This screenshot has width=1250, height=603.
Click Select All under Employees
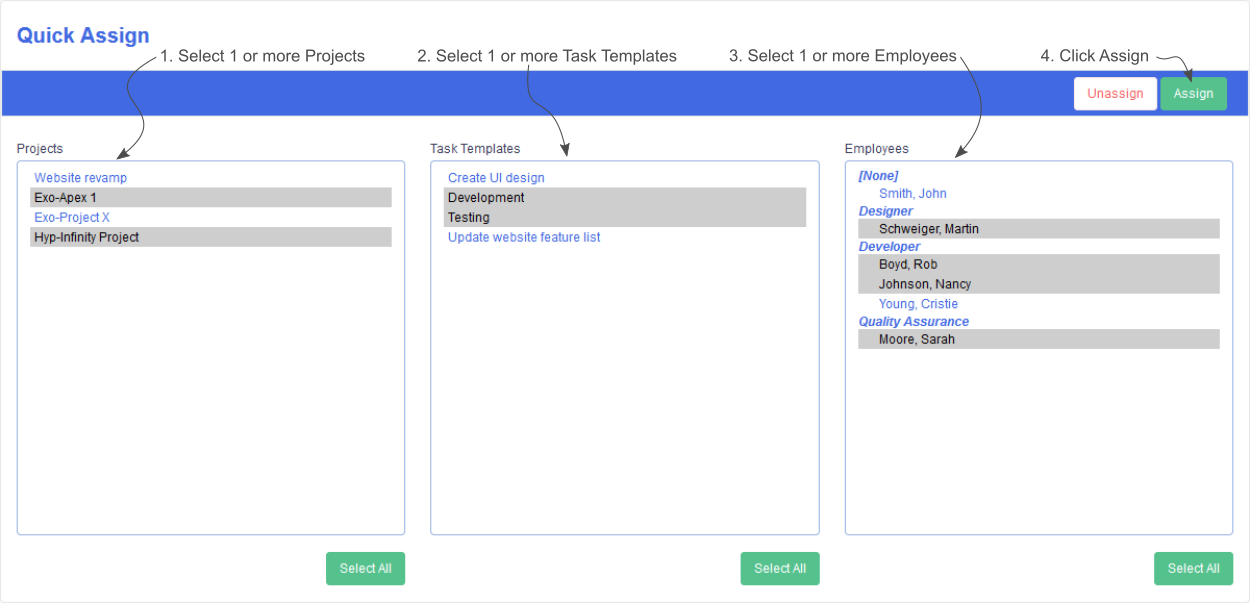point(1193,568)
